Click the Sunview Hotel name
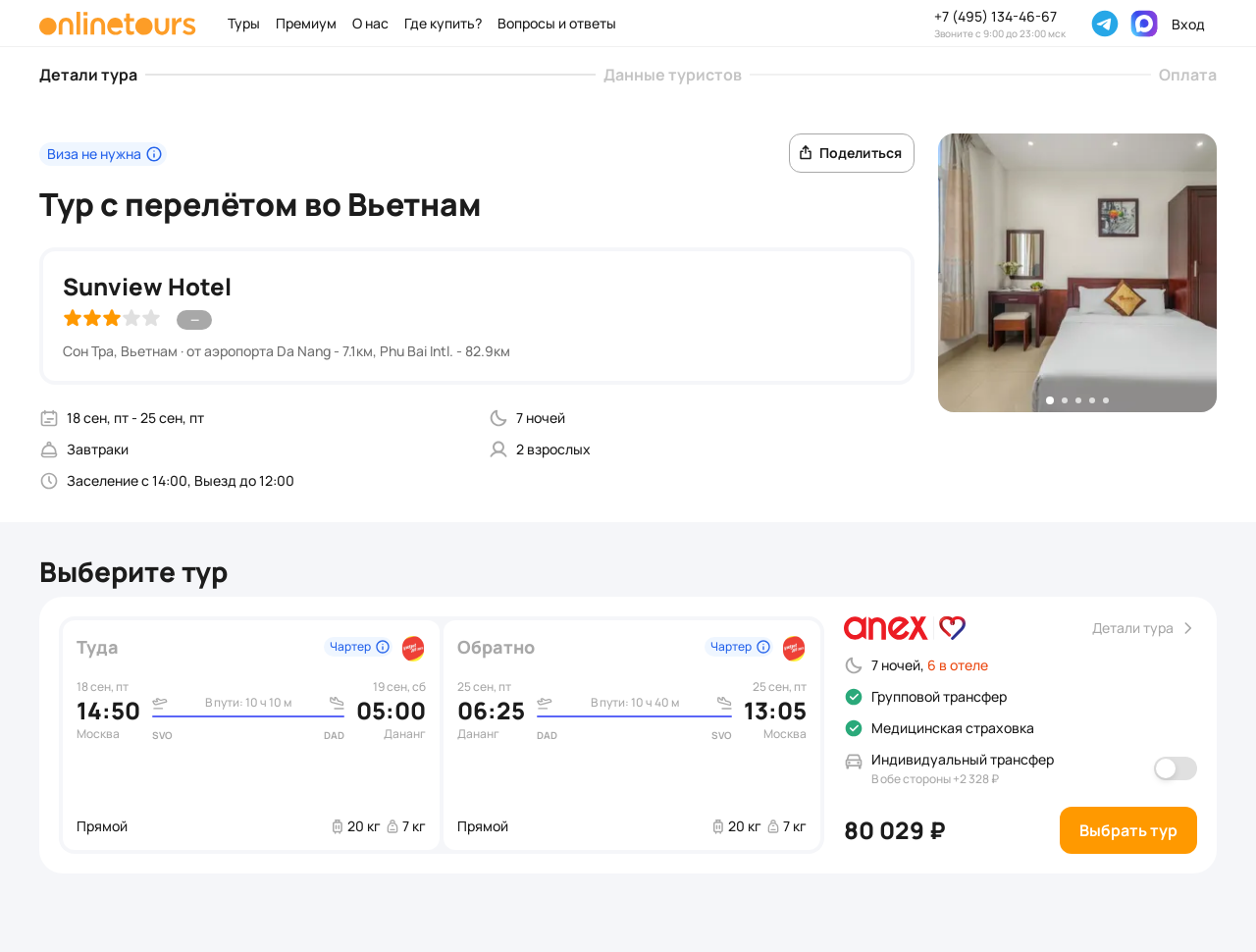 [147, 287]
